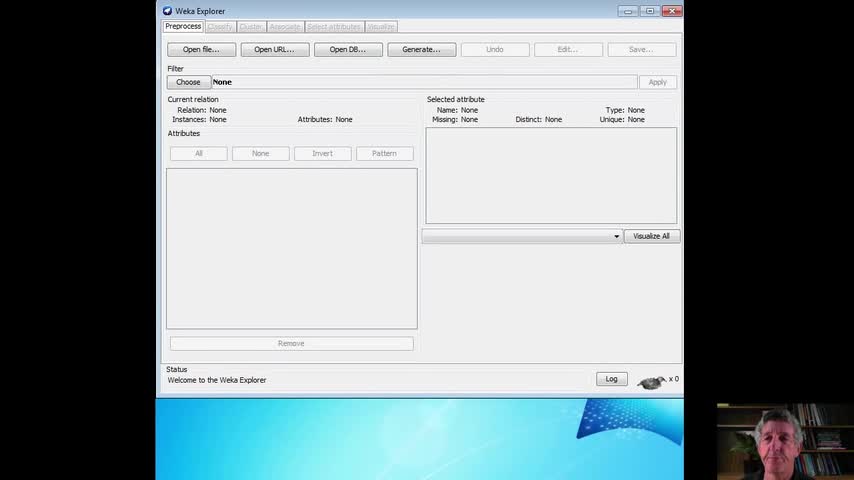Apply the selected filter
Image resolution: width=854 pixels, height=480 pixels.
657,82
